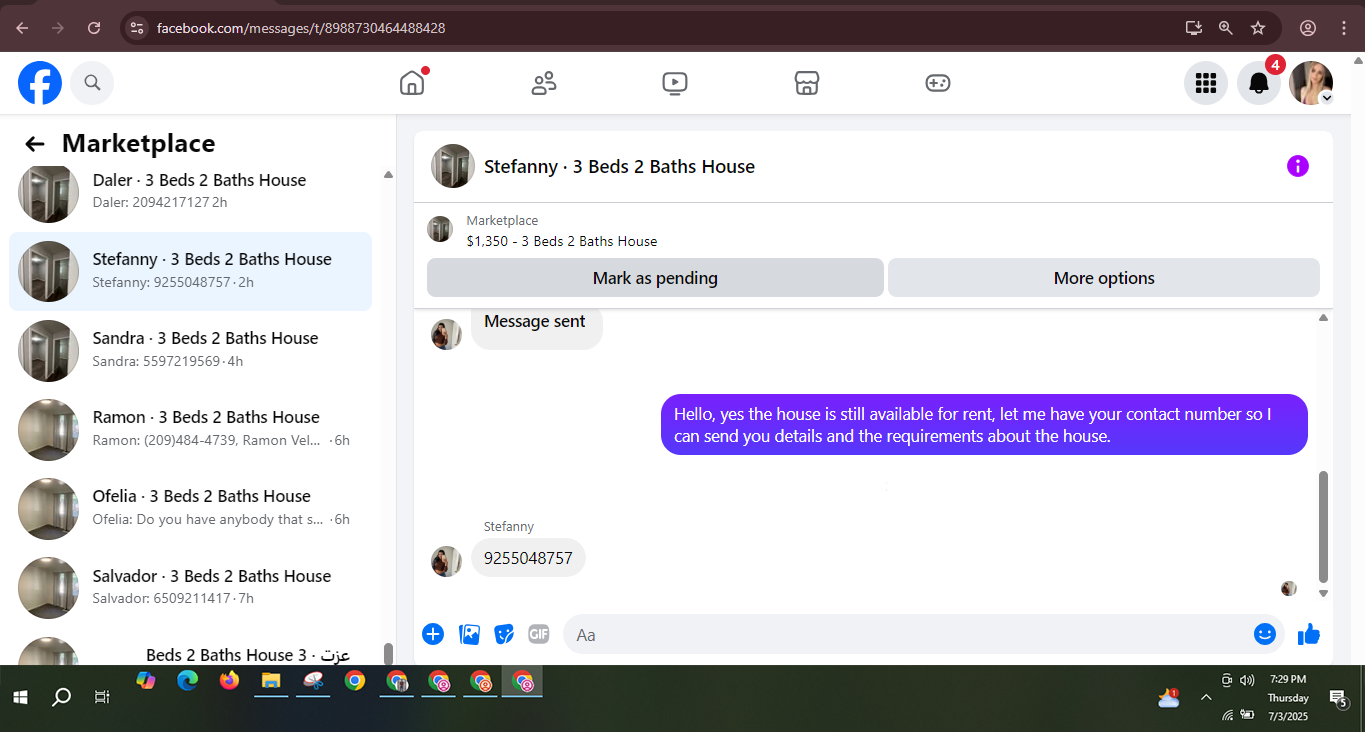
Task: Click the 9255048757 message bubble
Action: click(x=528, y=558)
